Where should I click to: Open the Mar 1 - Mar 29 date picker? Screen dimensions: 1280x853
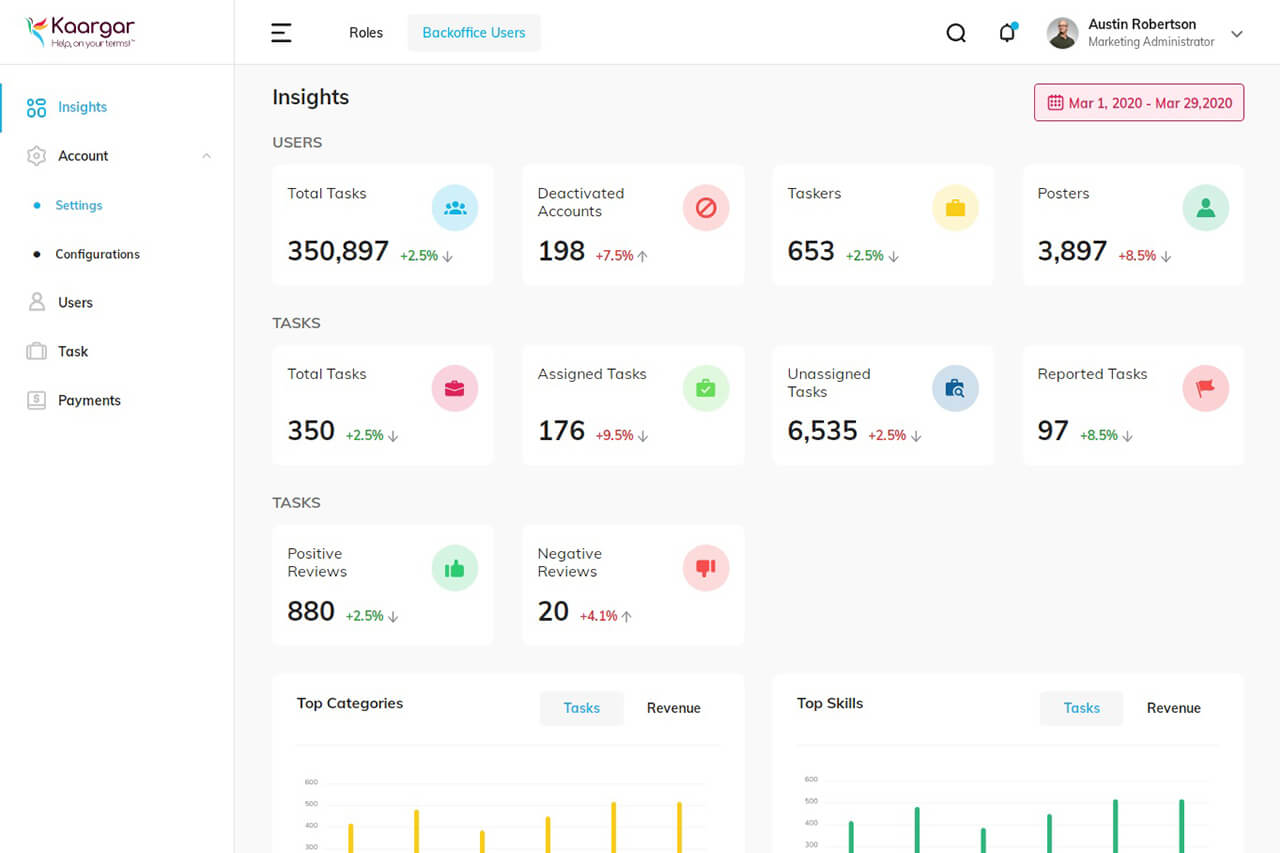(x=1139, y=103)
